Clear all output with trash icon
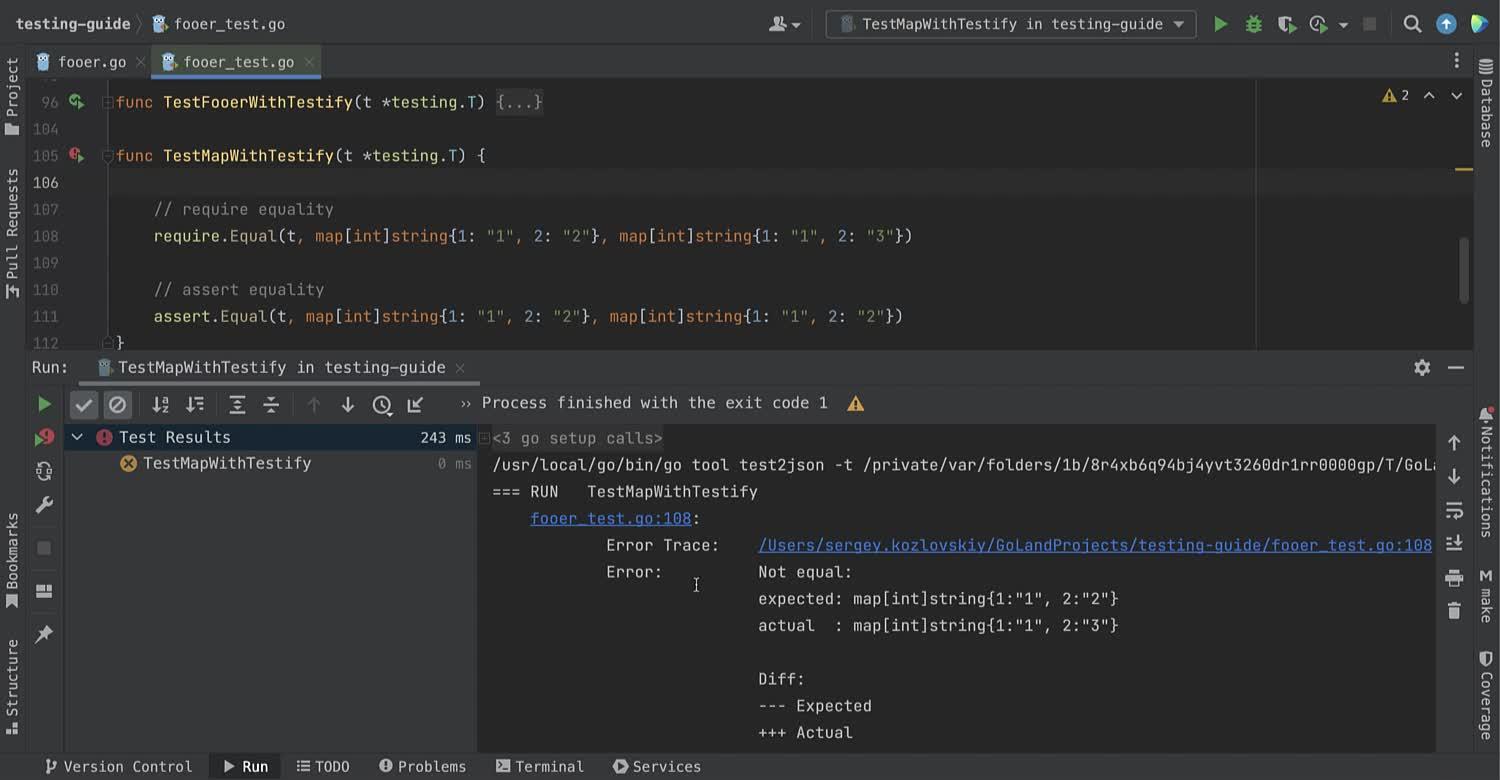1500x780 pixels. click(x=1454, y=610)
